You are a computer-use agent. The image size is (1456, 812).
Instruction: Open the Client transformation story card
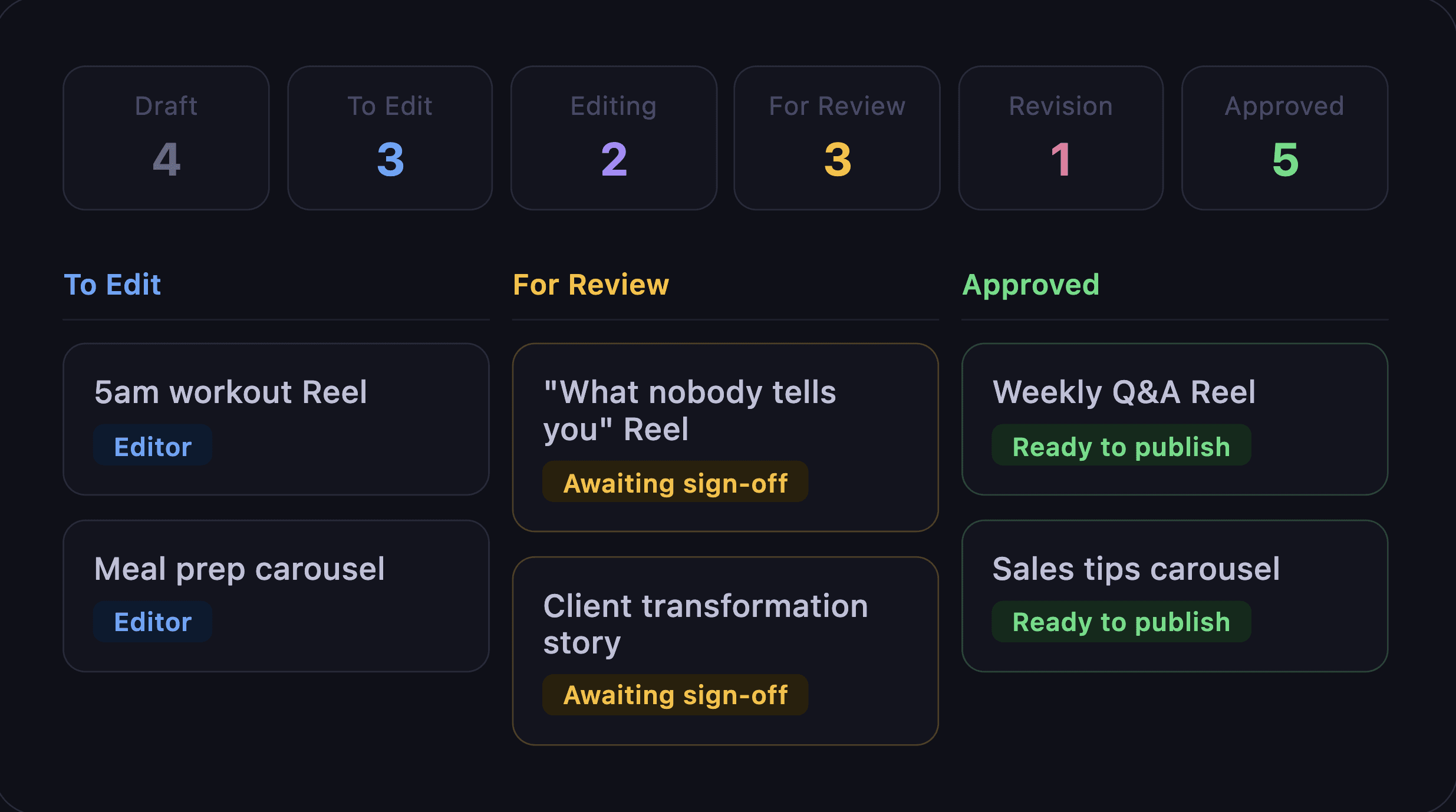point(726,651)
